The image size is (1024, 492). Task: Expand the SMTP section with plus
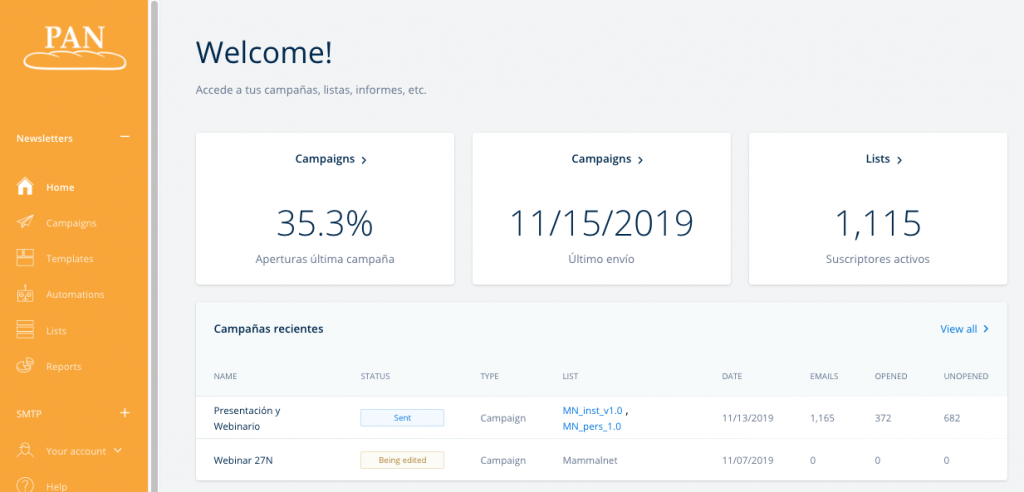(x=125, y=412)
